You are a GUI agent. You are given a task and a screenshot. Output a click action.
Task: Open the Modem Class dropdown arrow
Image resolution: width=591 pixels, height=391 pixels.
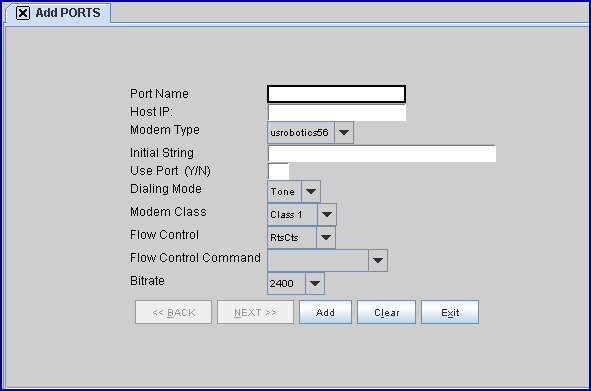[327, 215]
